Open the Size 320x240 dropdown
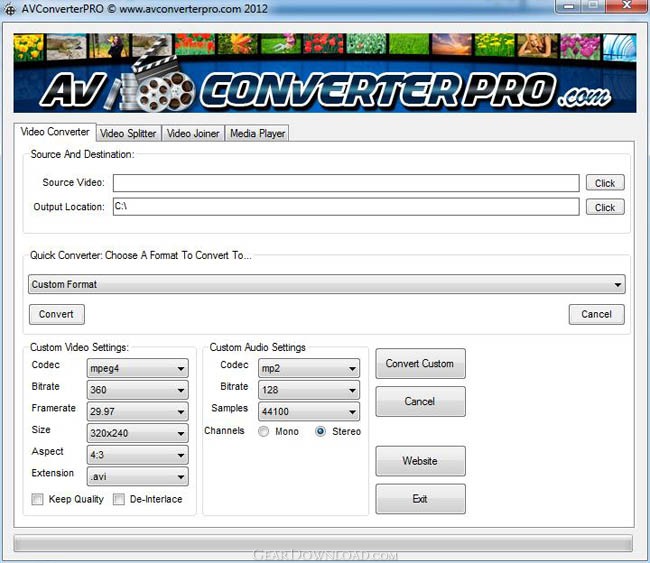The width and height of the screenshot is (650, 563). (x=137, y=433)
